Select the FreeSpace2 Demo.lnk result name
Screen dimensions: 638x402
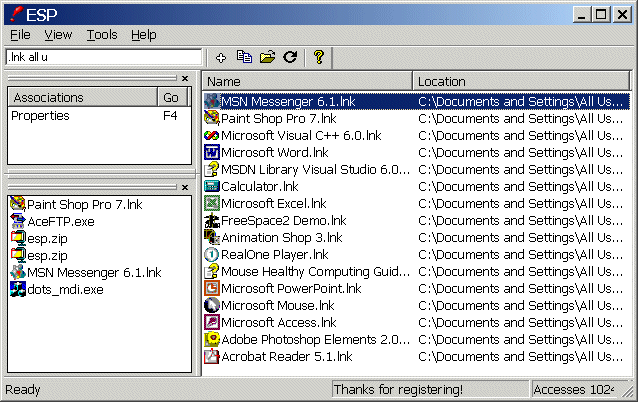(284, 221)
